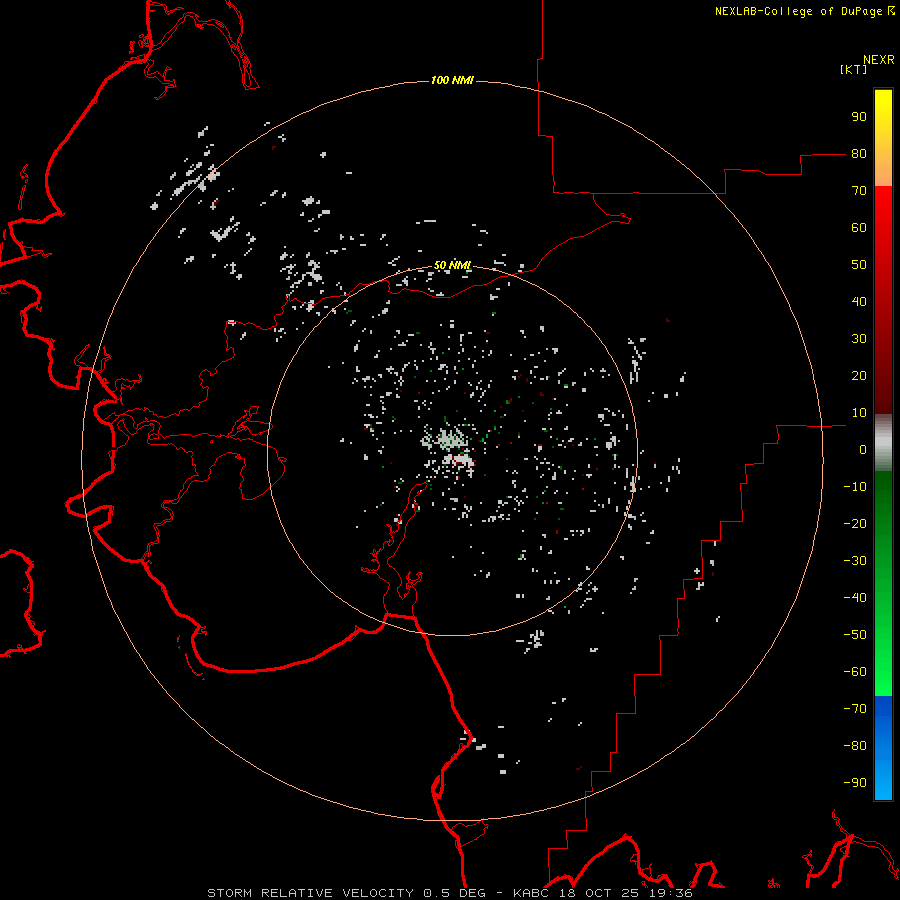
Task: Click the 70 value on the velocity scale
Action: pyautogui.click(x=859, y=191)
